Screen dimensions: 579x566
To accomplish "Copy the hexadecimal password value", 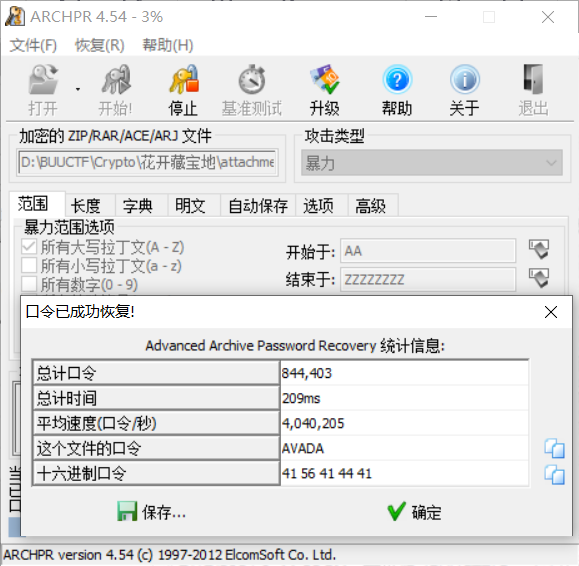I will [x=554, y=474].
